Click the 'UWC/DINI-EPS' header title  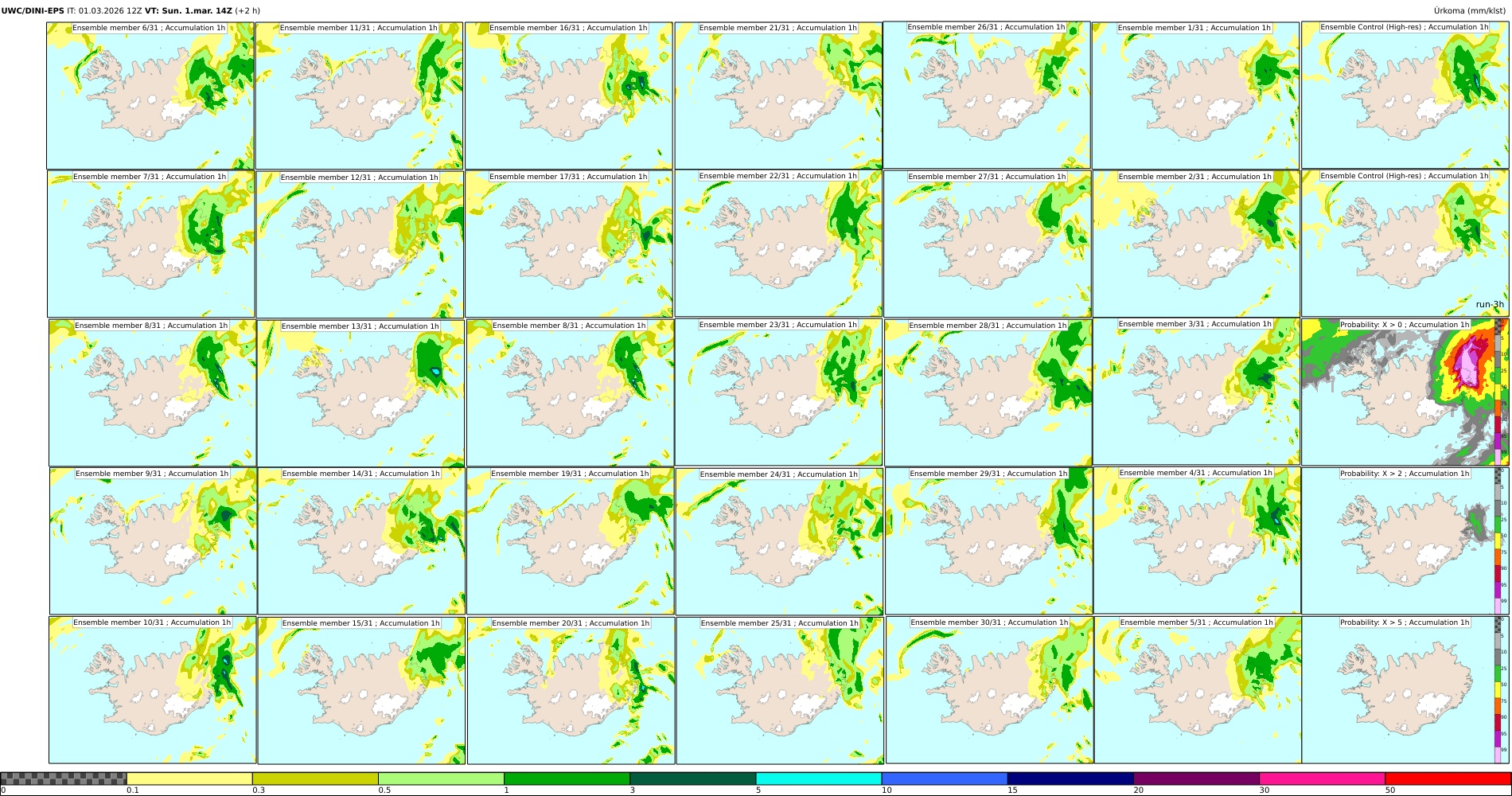pyautogui.click(x=33, y=10)
